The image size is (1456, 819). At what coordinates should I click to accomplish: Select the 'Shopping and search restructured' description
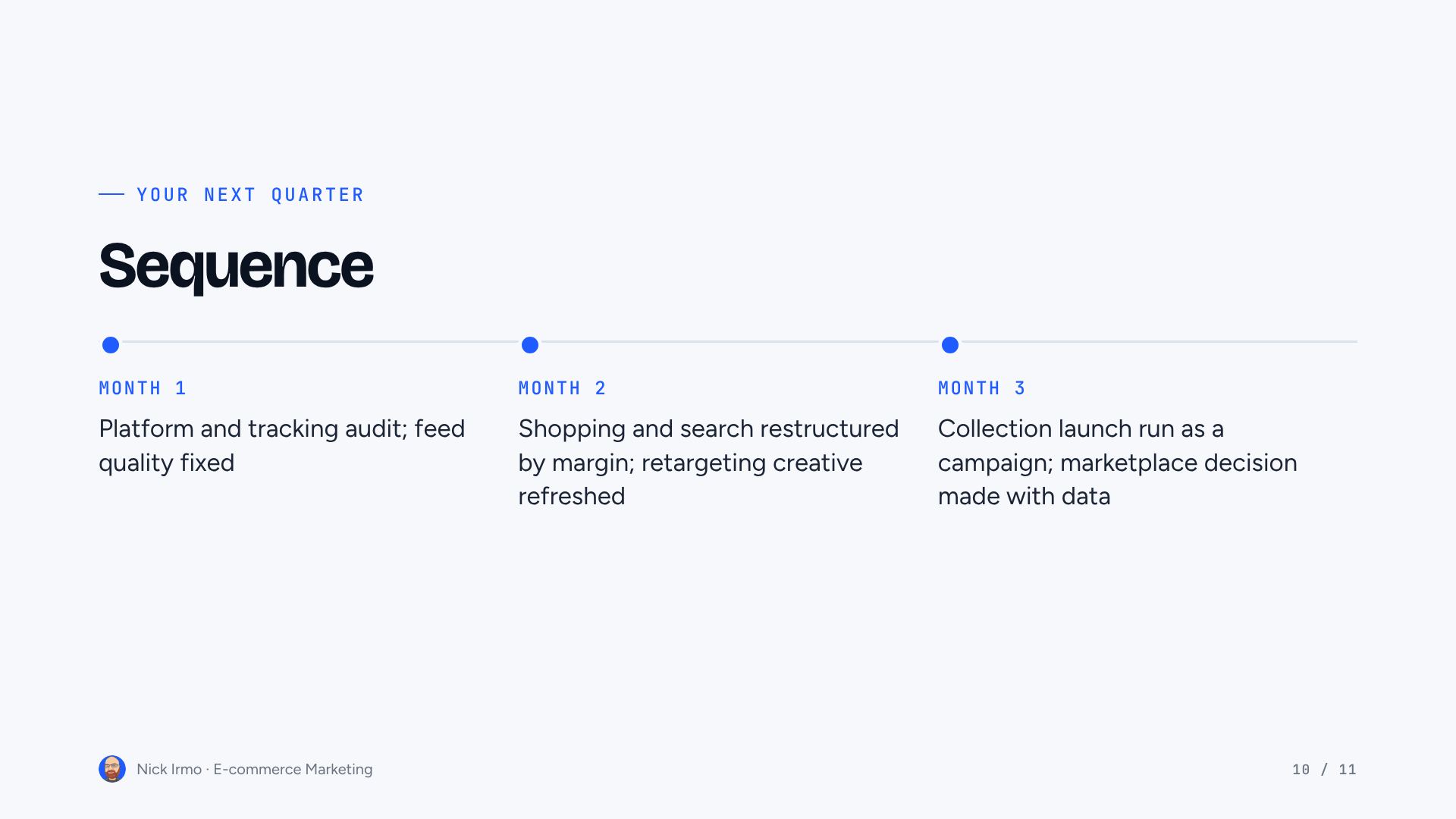708,463
